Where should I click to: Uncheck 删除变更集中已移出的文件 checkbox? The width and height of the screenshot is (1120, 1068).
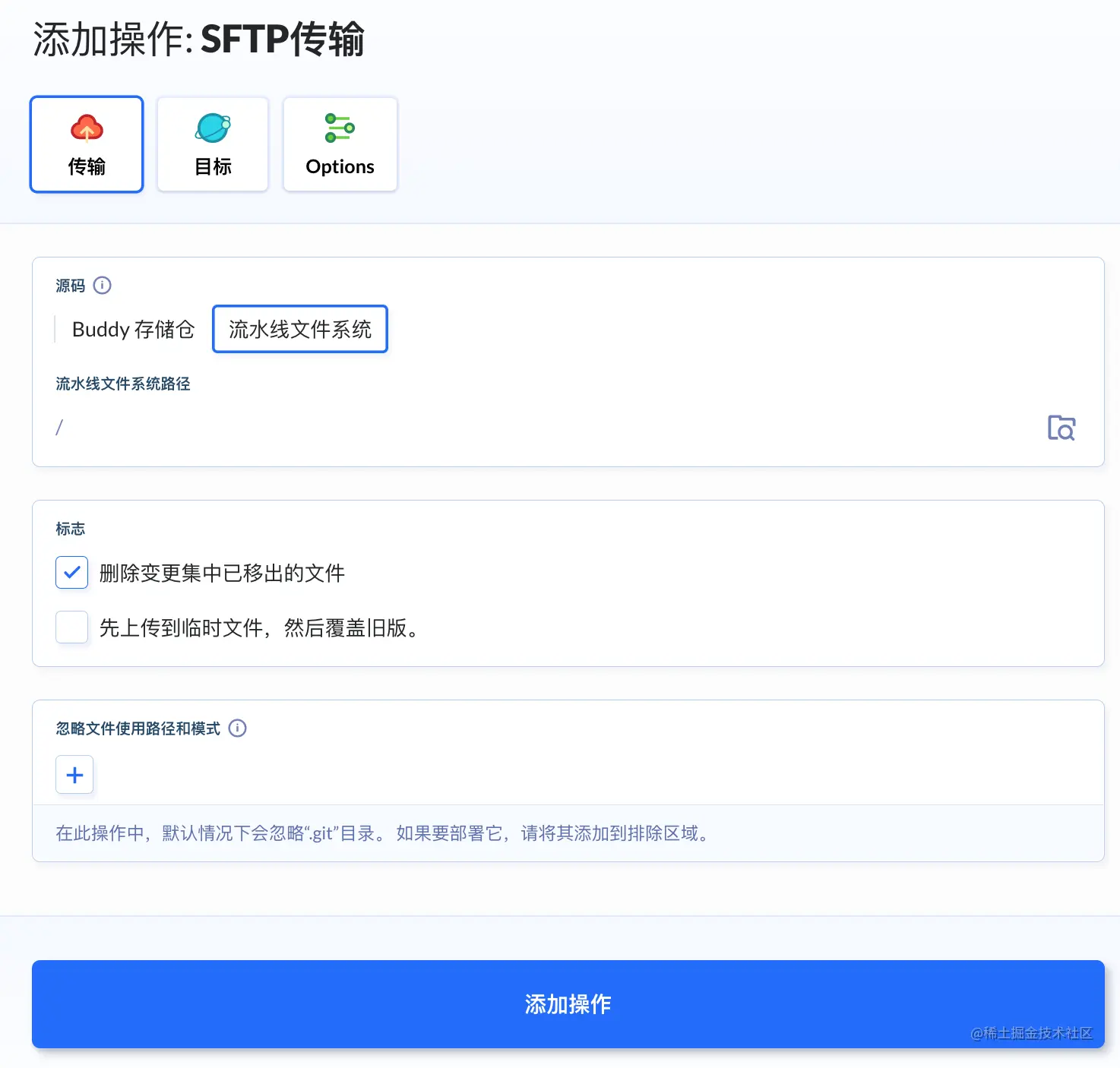[71, 573]
